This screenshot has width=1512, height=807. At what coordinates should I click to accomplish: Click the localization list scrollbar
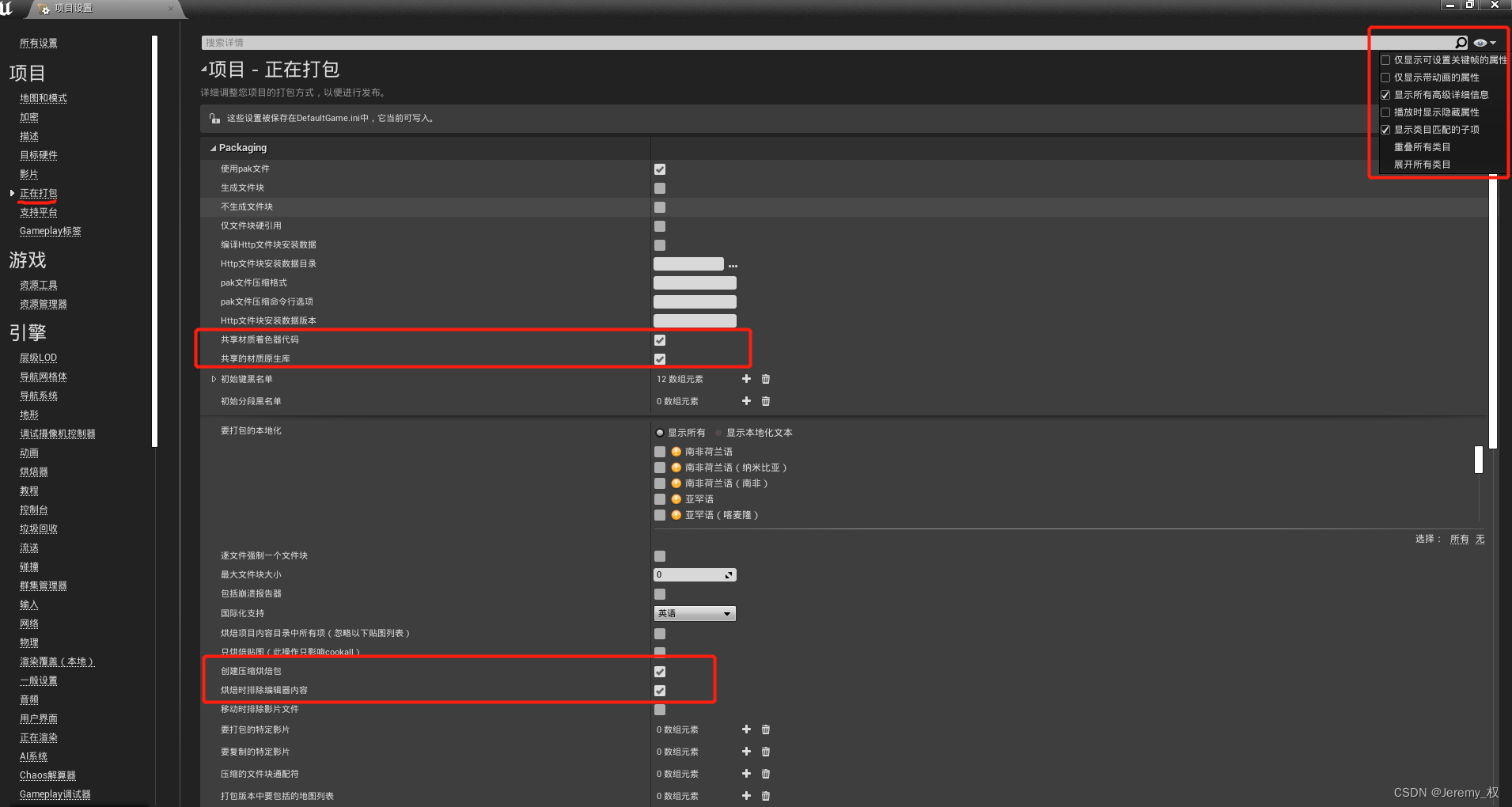click(x=1478, y=460)
